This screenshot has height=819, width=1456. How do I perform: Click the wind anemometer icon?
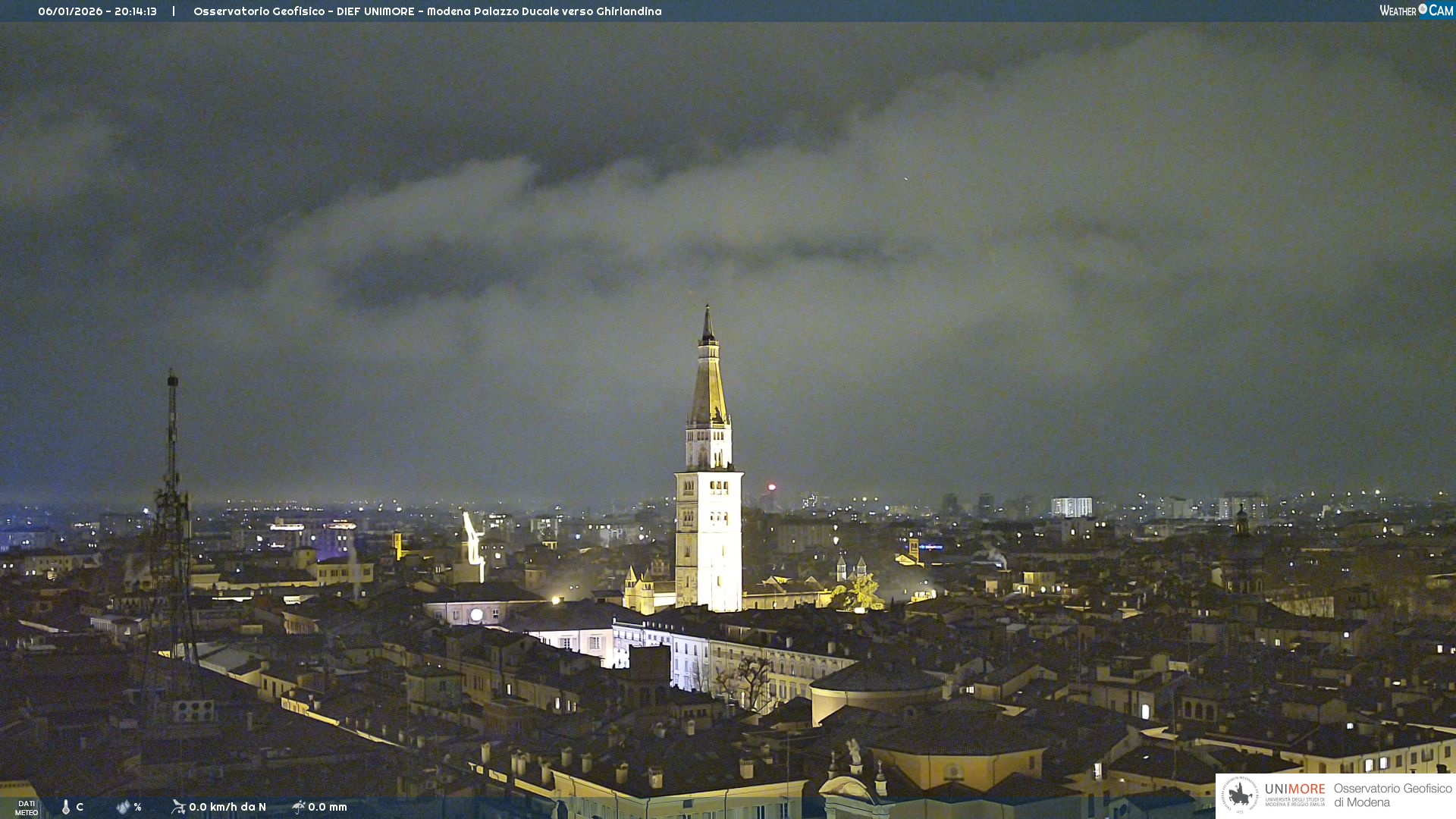(178, 807)
